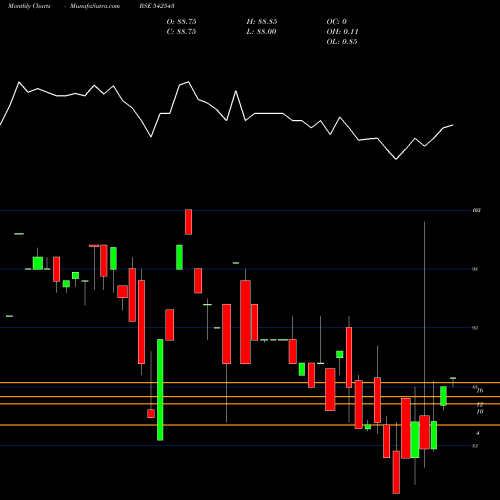The image size is (500, 500).
Task: Click the 'OC: 0' reading
Action: click(337, 22)
